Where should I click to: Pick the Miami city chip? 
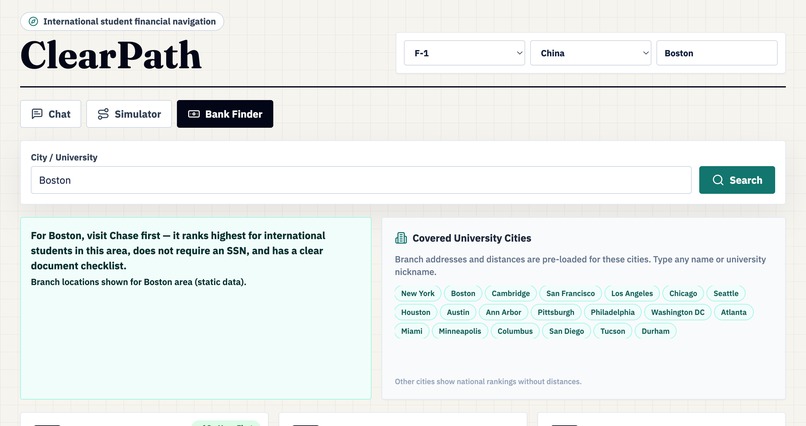(412, 331)
